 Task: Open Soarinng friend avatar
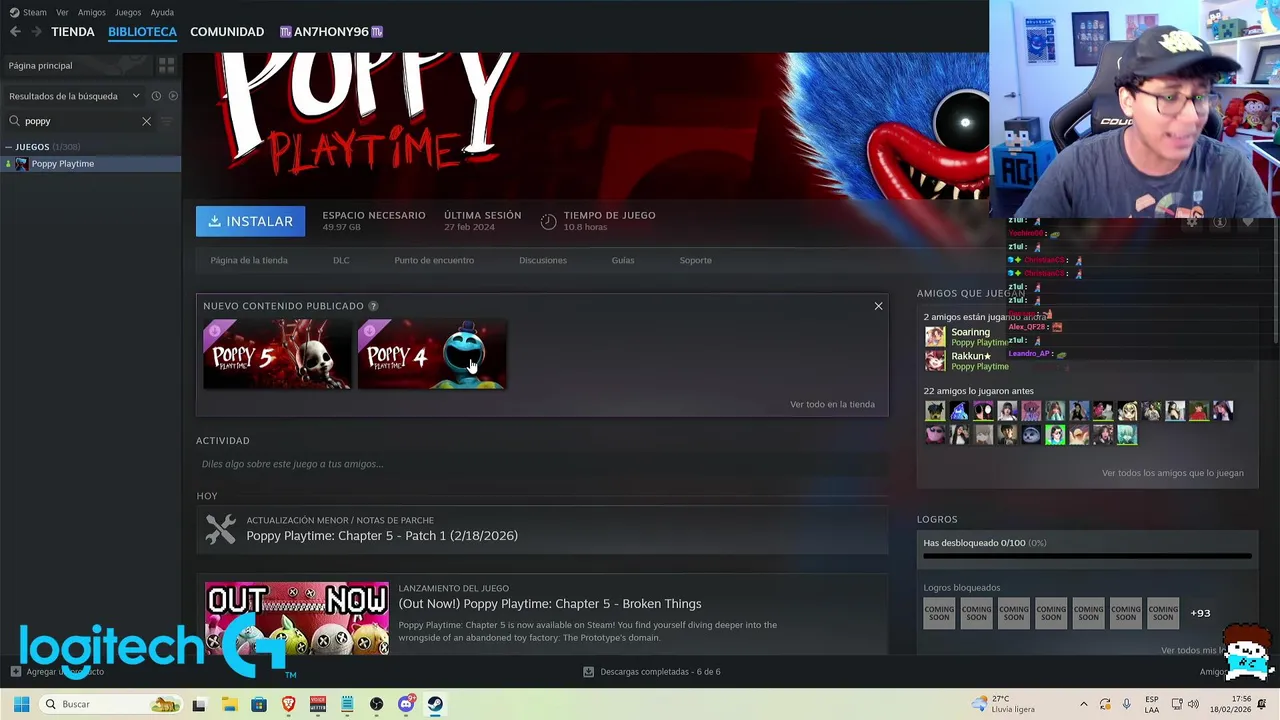coord(935,337)
